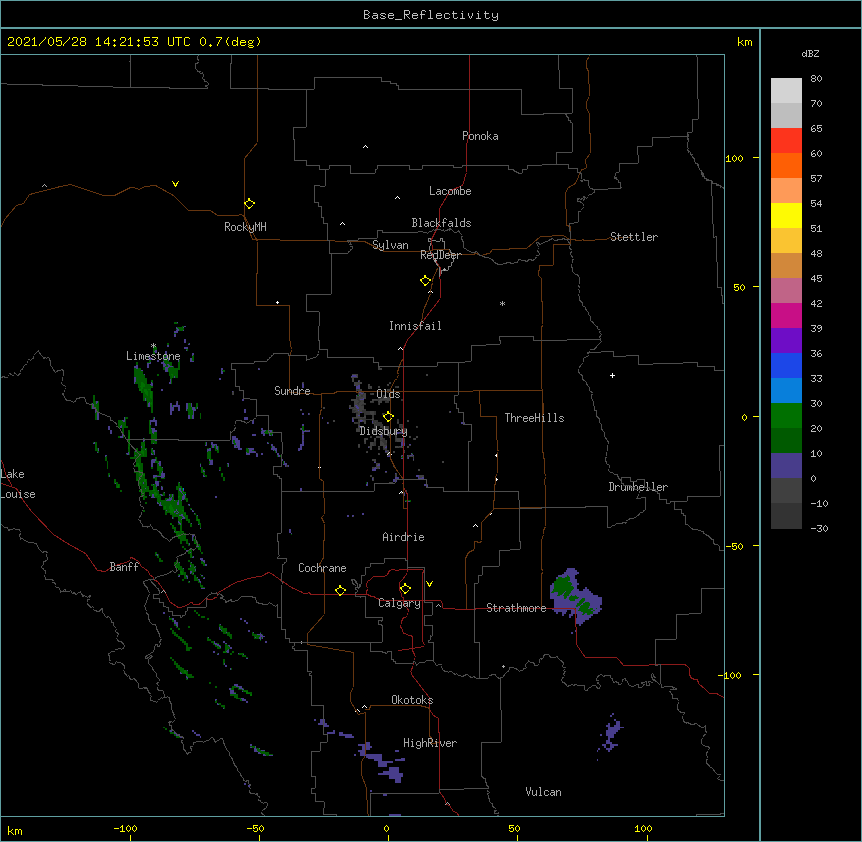Pick the magenta 39-42 dBZ legend swatch
862x842 pixels.
[786, 315]
